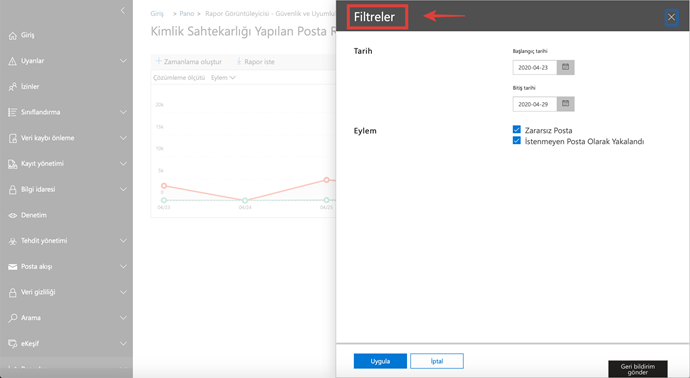The image size is (690, 378).
Task: Click the red data point at 04/25
Action: pos(326,180)
